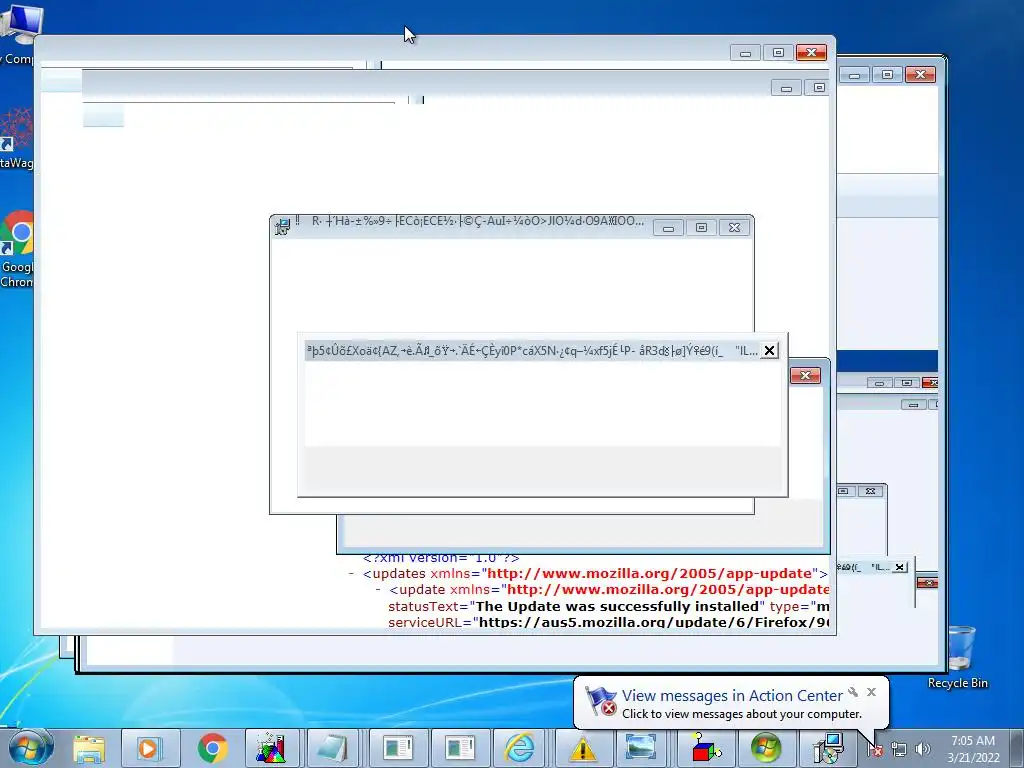Image resolution: width=1024 pixels, height=768 pixels.
Task: Click the wrench icon in Action Center balloon
Action: click(x=853, y=692)
